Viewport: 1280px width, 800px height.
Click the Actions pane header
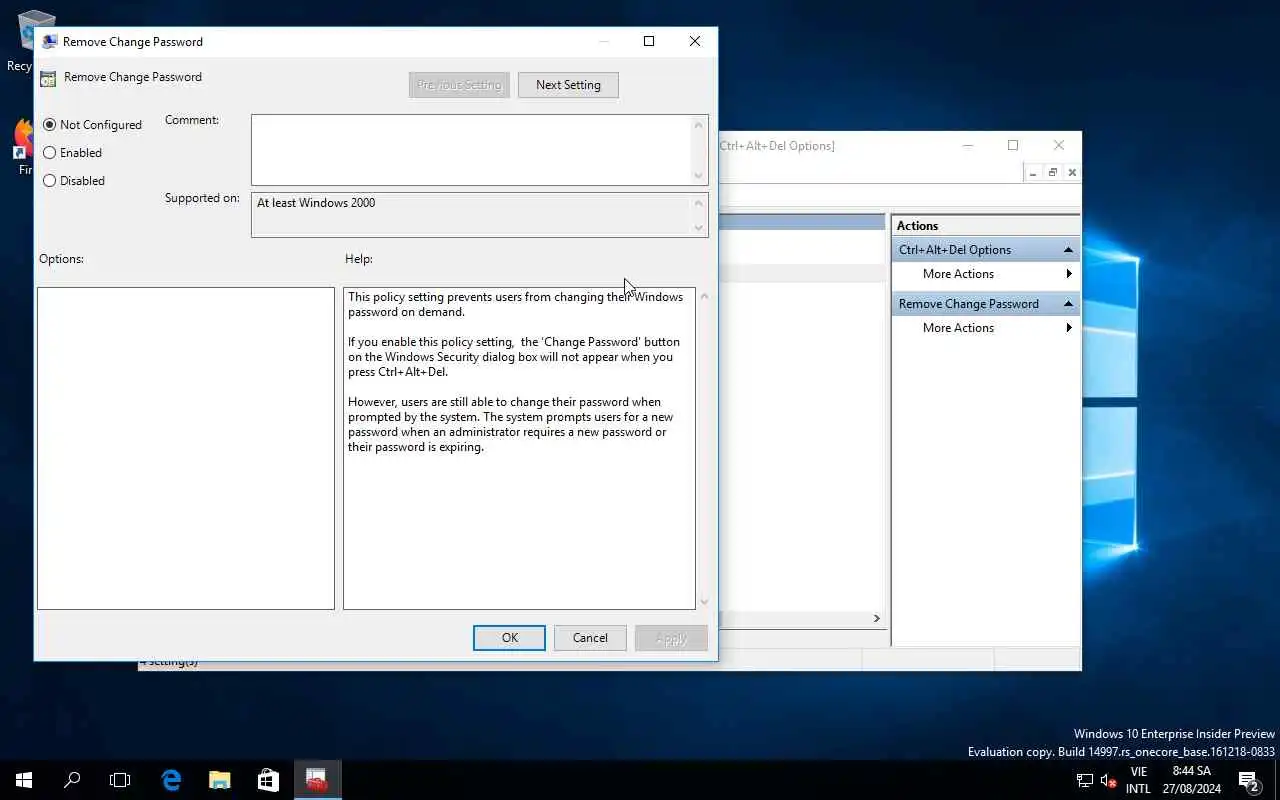tap(985, 226)
